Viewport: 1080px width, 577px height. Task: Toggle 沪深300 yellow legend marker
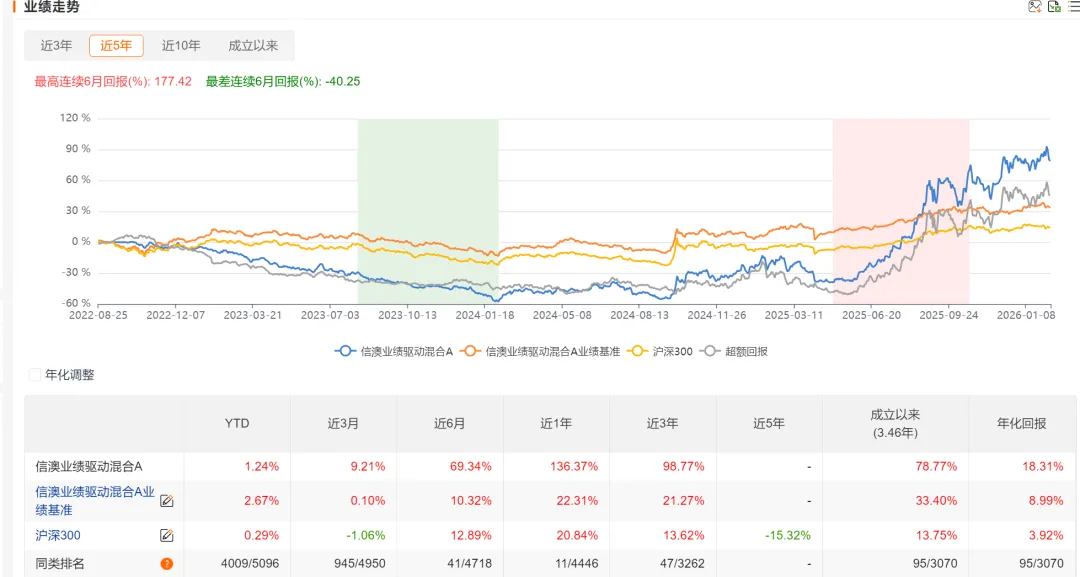point(638,351)
